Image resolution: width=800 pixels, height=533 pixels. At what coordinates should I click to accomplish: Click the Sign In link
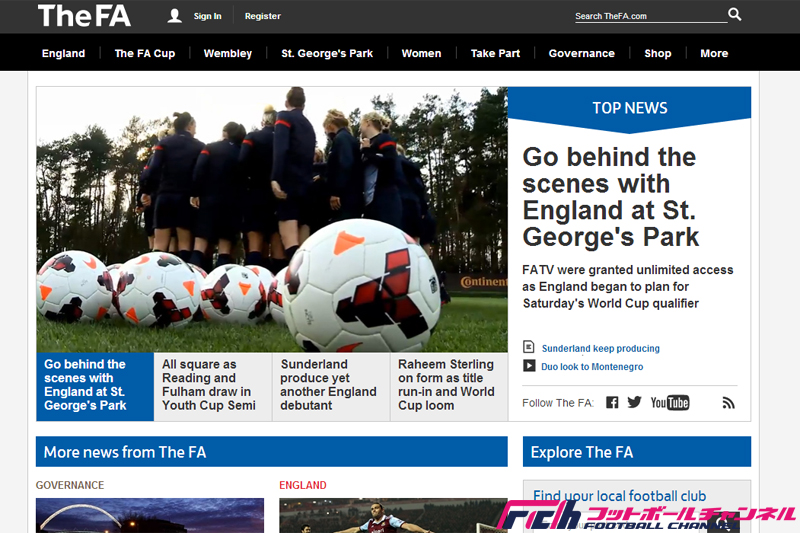pyautogui.click(x=208, y=16)
